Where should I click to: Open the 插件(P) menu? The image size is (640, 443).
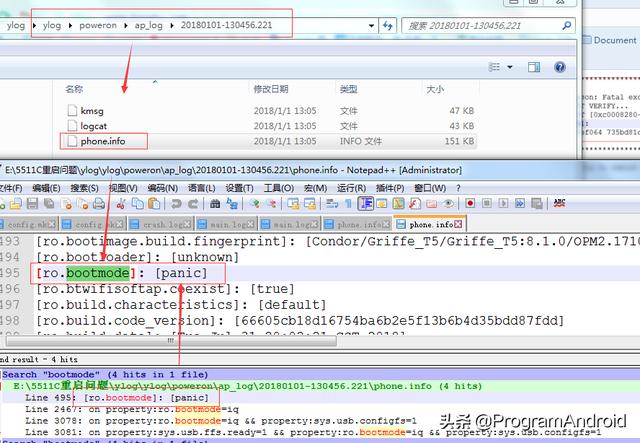pyautogui.click(x=390, y=188)
